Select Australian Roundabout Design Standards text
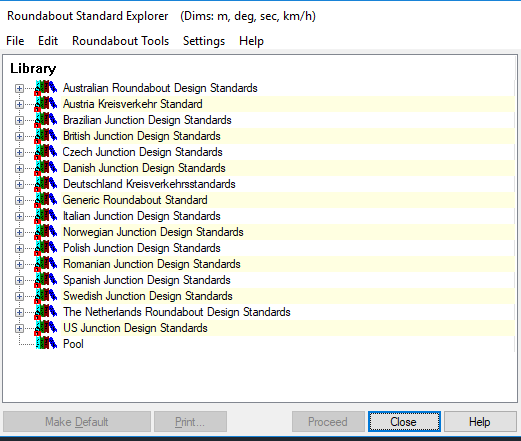The image size is (521, 441). [160, 88]
